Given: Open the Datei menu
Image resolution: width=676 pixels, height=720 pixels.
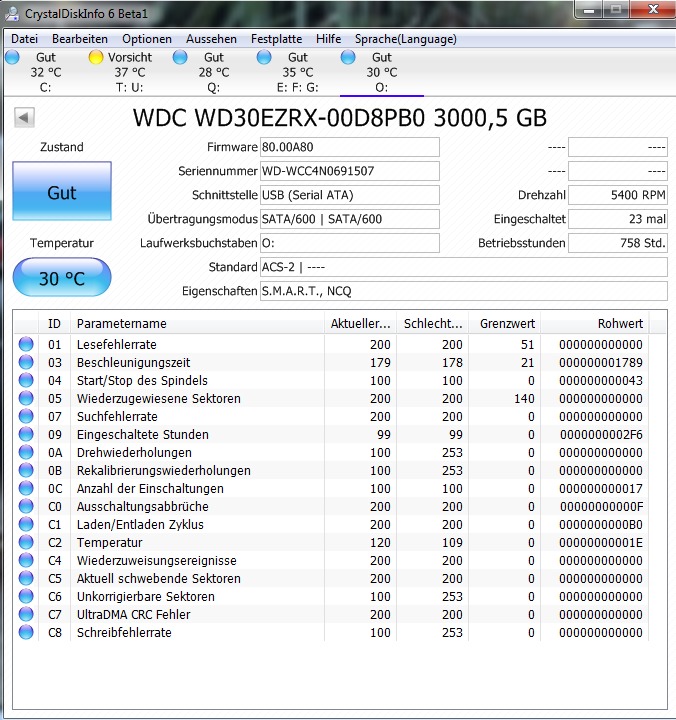Looking at the screenshot, I should pos(24,39).
